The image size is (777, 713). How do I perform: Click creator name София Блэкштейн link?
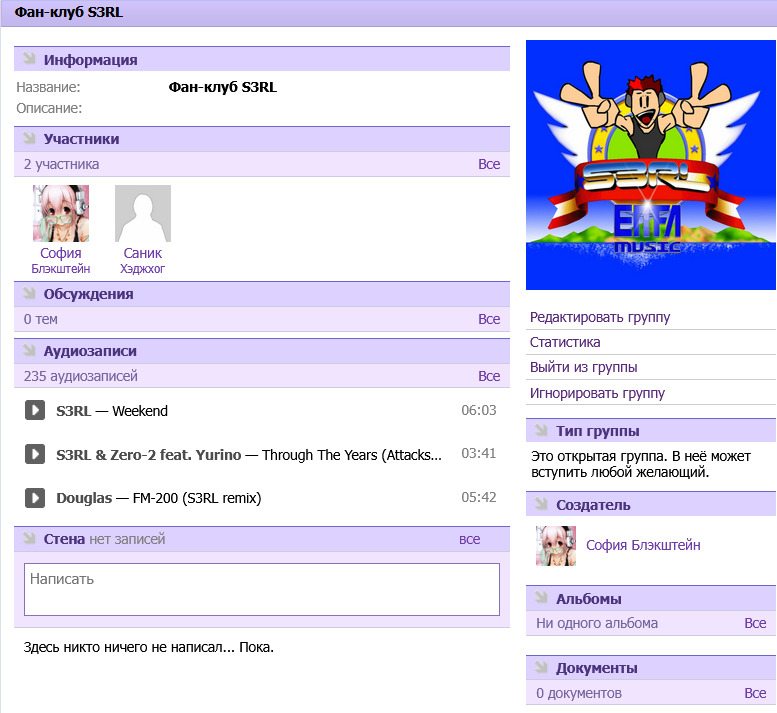[x=643, y=545]
